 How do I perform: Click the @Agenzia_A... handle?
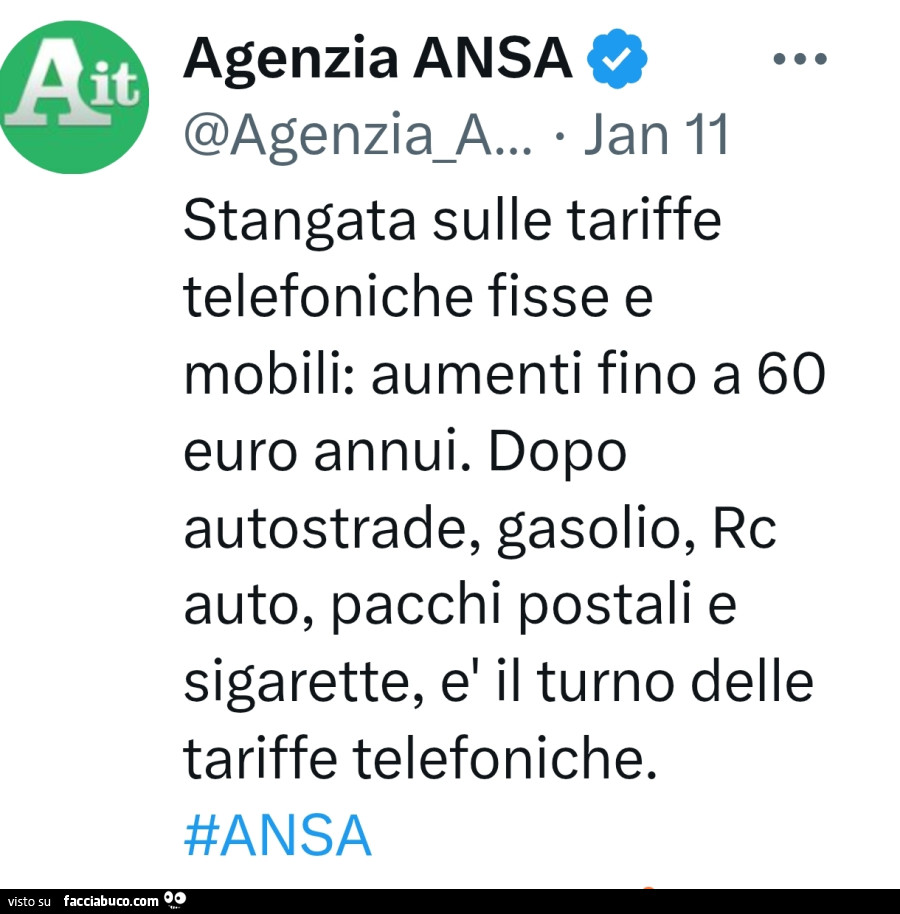pyautogui.click(x=358, y=136)
